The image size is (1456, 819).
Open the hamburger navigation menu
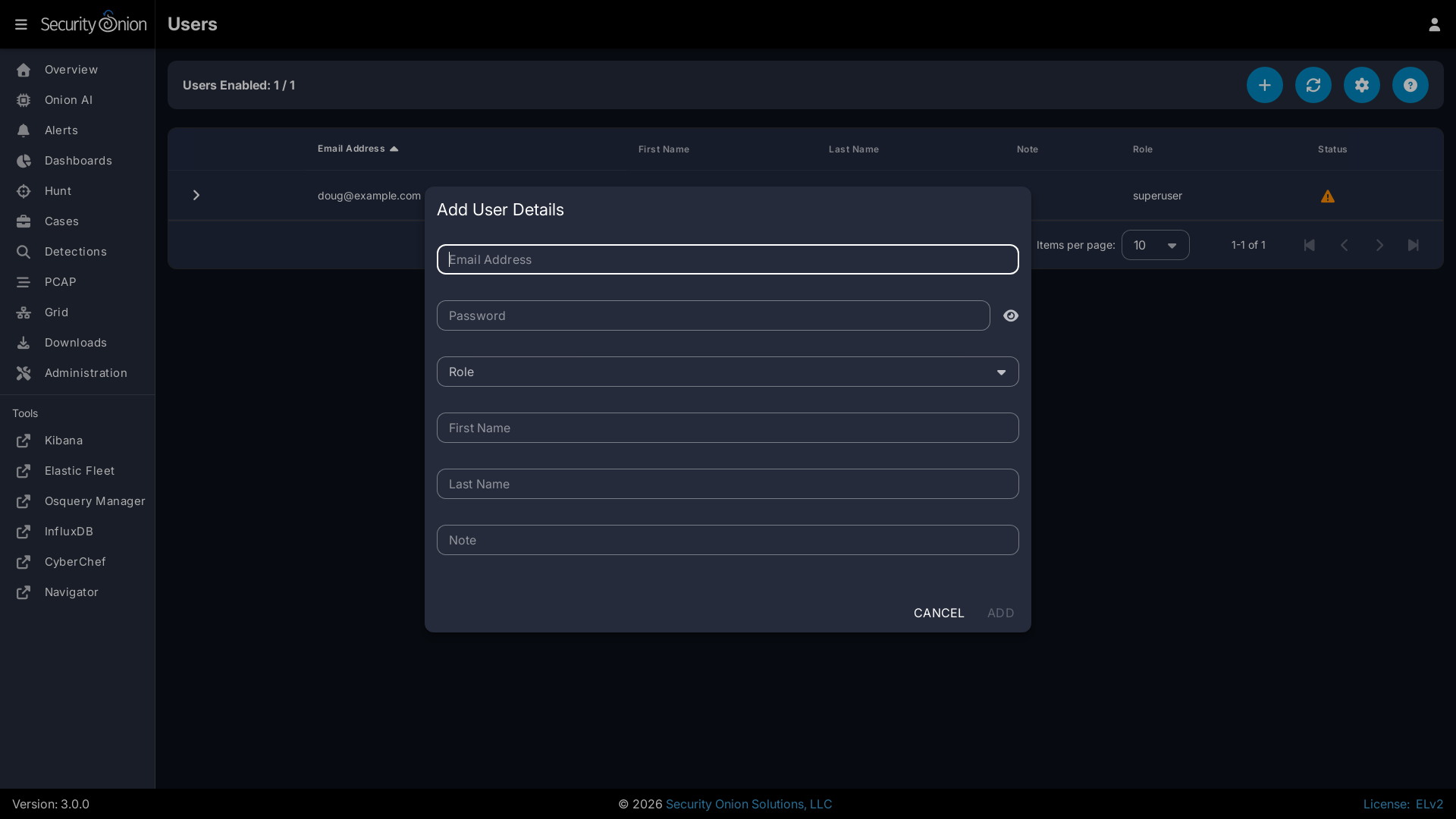[x=21, y=24]
